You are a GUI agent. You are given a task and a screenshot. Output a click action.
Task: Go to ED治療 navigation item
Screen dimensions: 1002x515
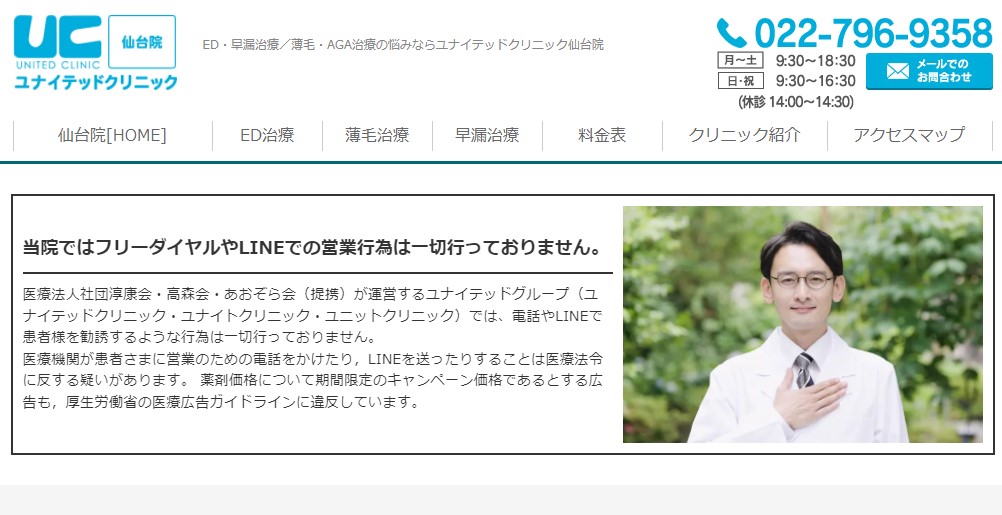(267, 135)
